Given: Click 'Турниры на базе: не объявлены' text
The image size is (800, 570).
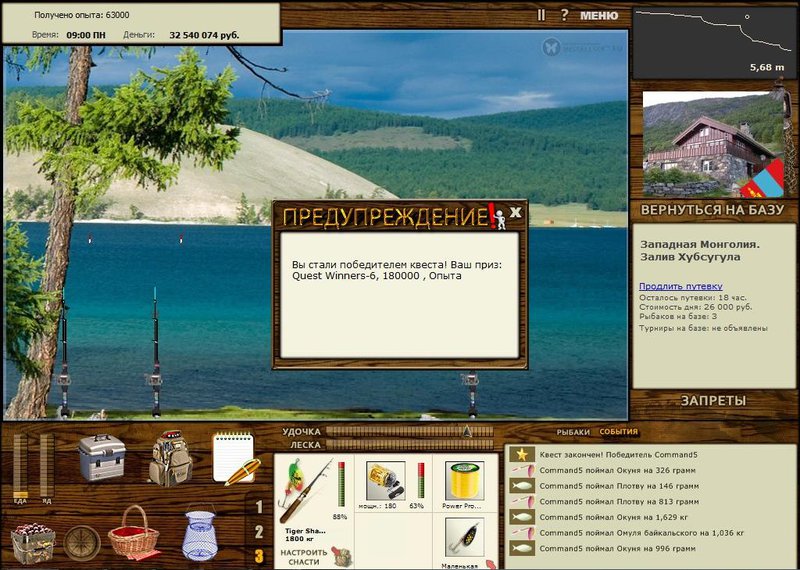Looking at the screenshot, I should [x=703, y=328].
